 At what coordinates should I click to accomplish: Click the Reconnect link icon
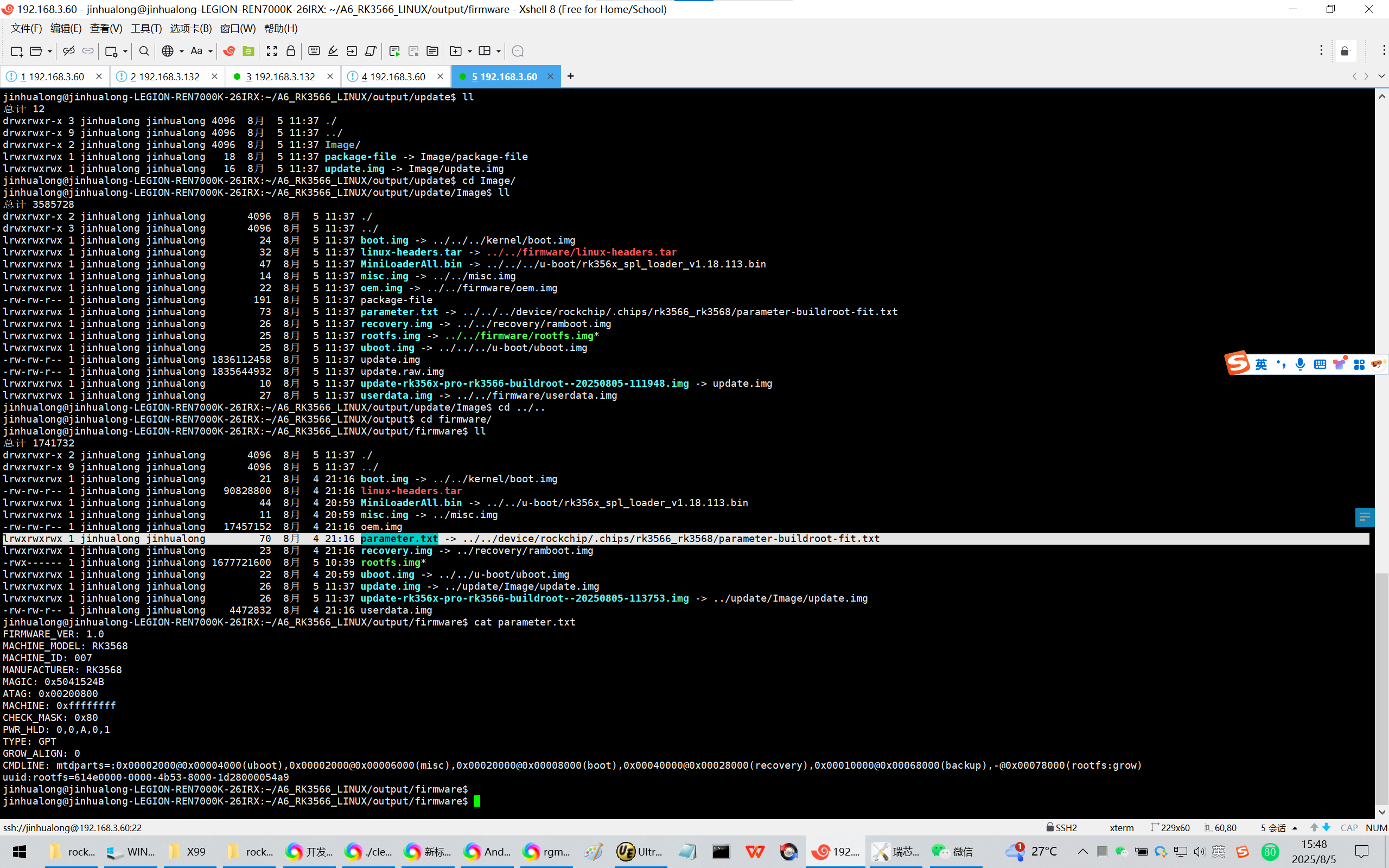point(88,51)
